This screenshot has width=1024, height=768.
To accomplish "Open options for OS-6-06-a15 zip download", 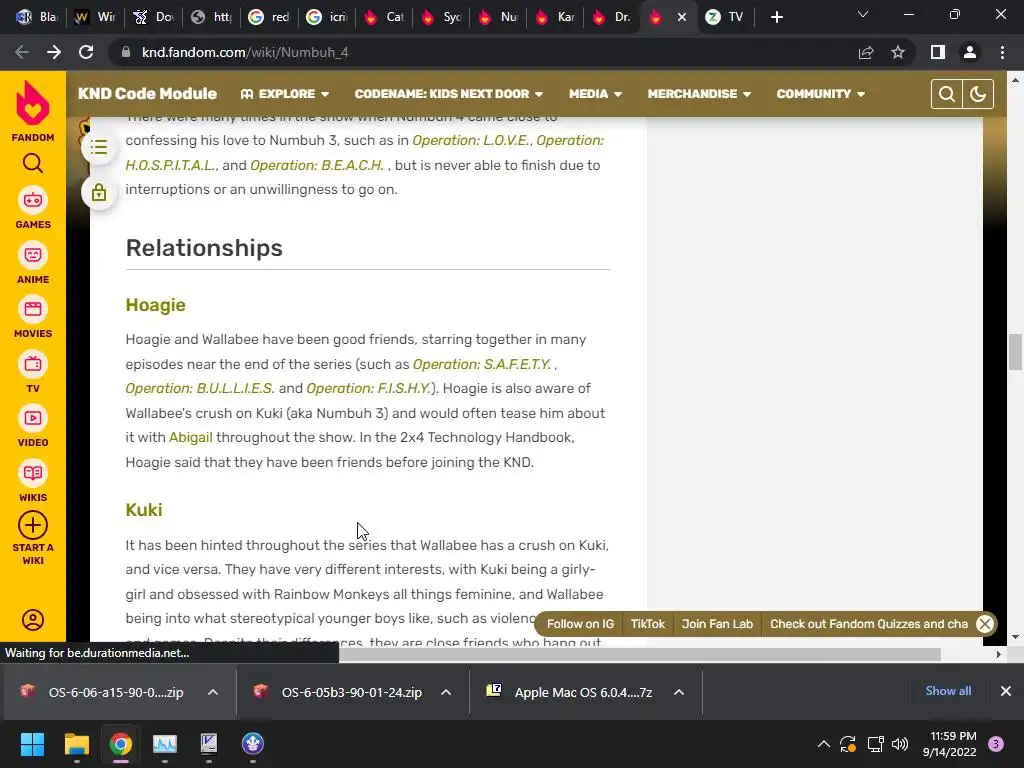I will (x=213, y=692).
